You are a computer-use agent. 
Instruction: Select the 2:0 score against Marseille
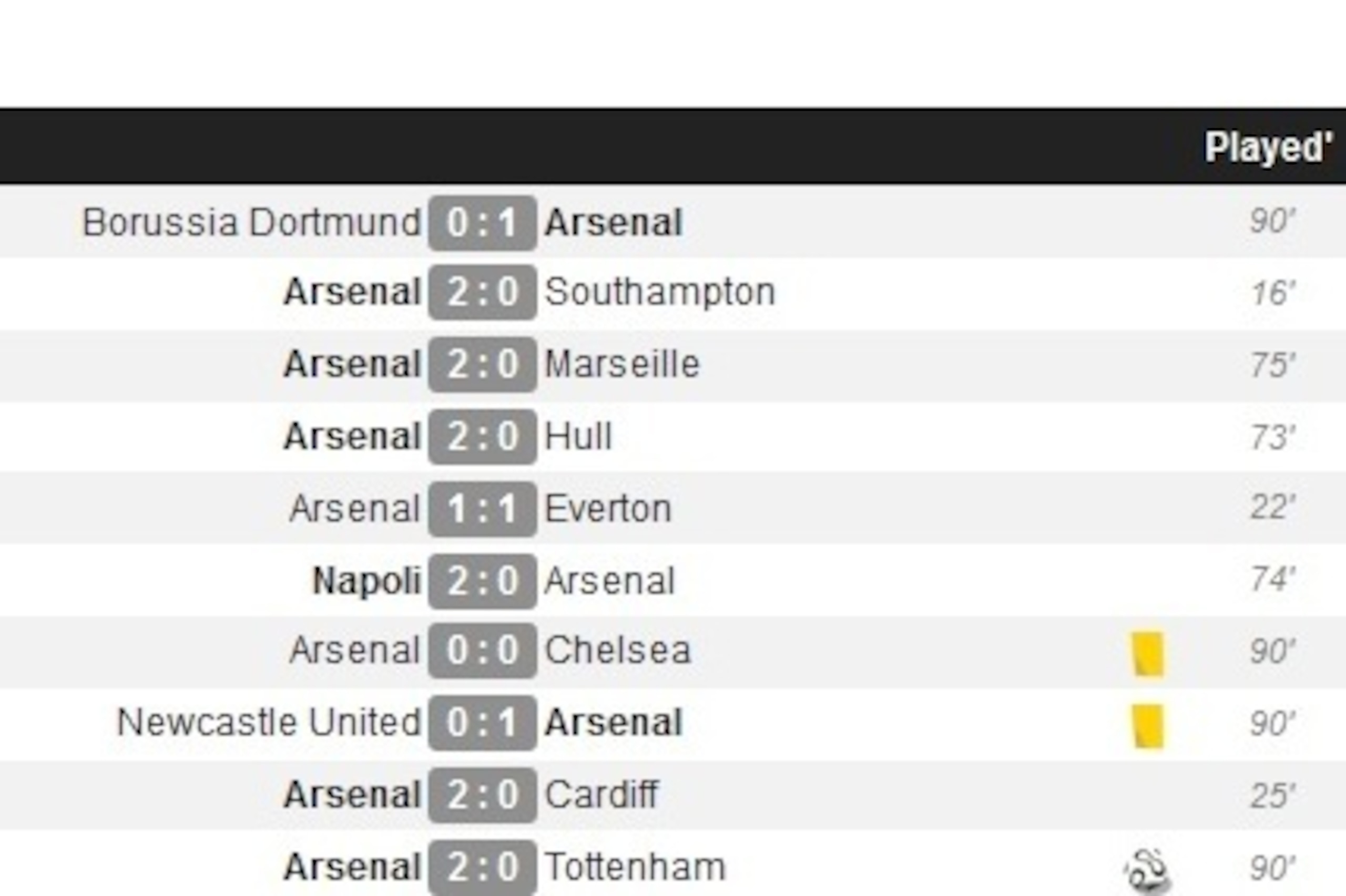[x=483, y=365]
